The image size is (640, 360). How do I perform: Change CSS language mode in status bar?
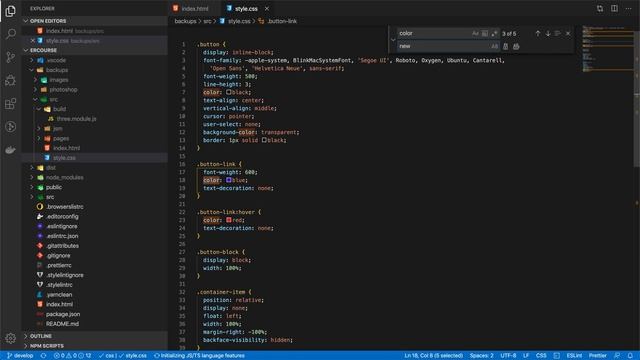[541, 356]
